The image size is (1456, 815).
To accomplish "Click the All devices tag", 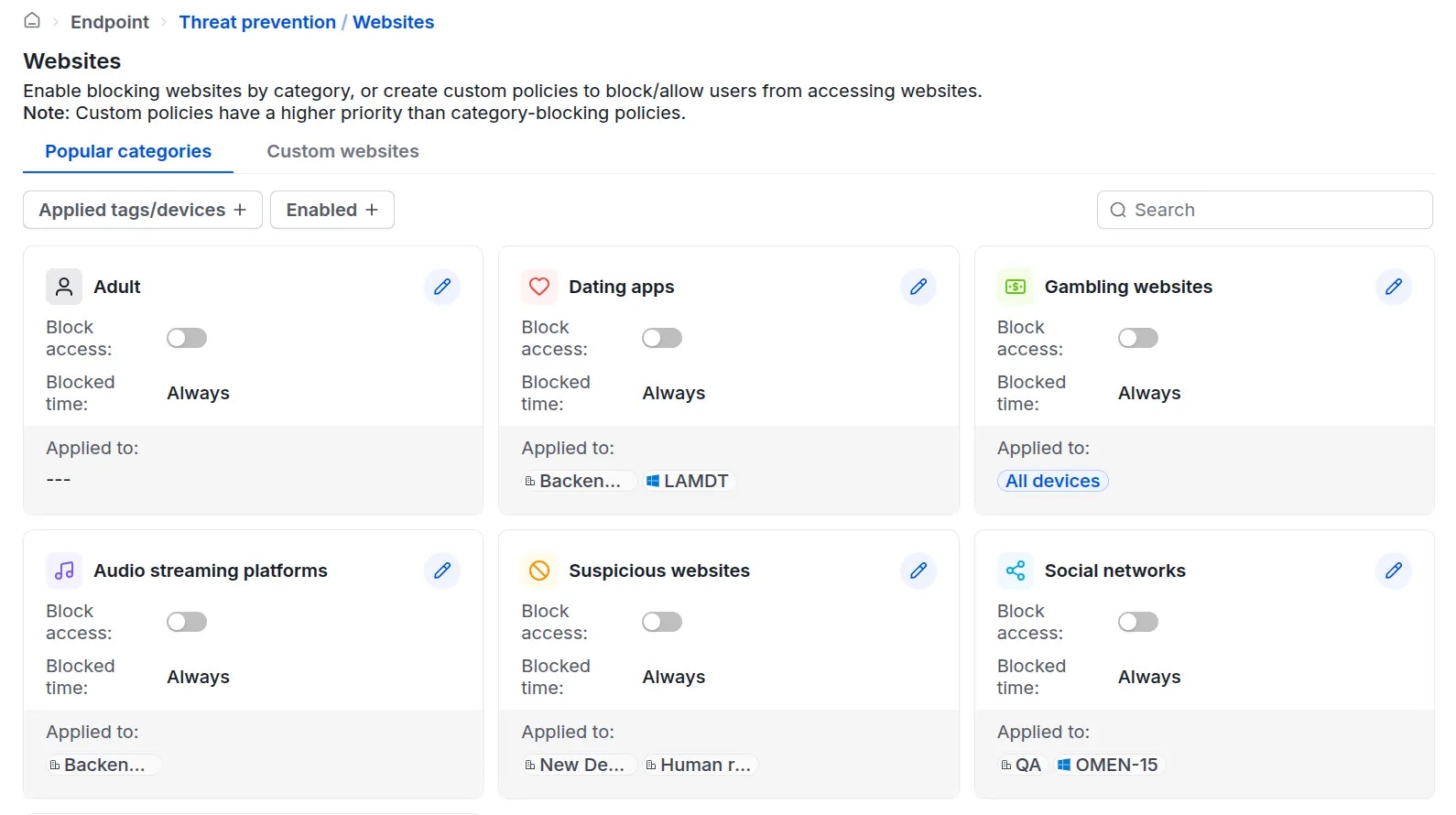I will [1052, 481].
